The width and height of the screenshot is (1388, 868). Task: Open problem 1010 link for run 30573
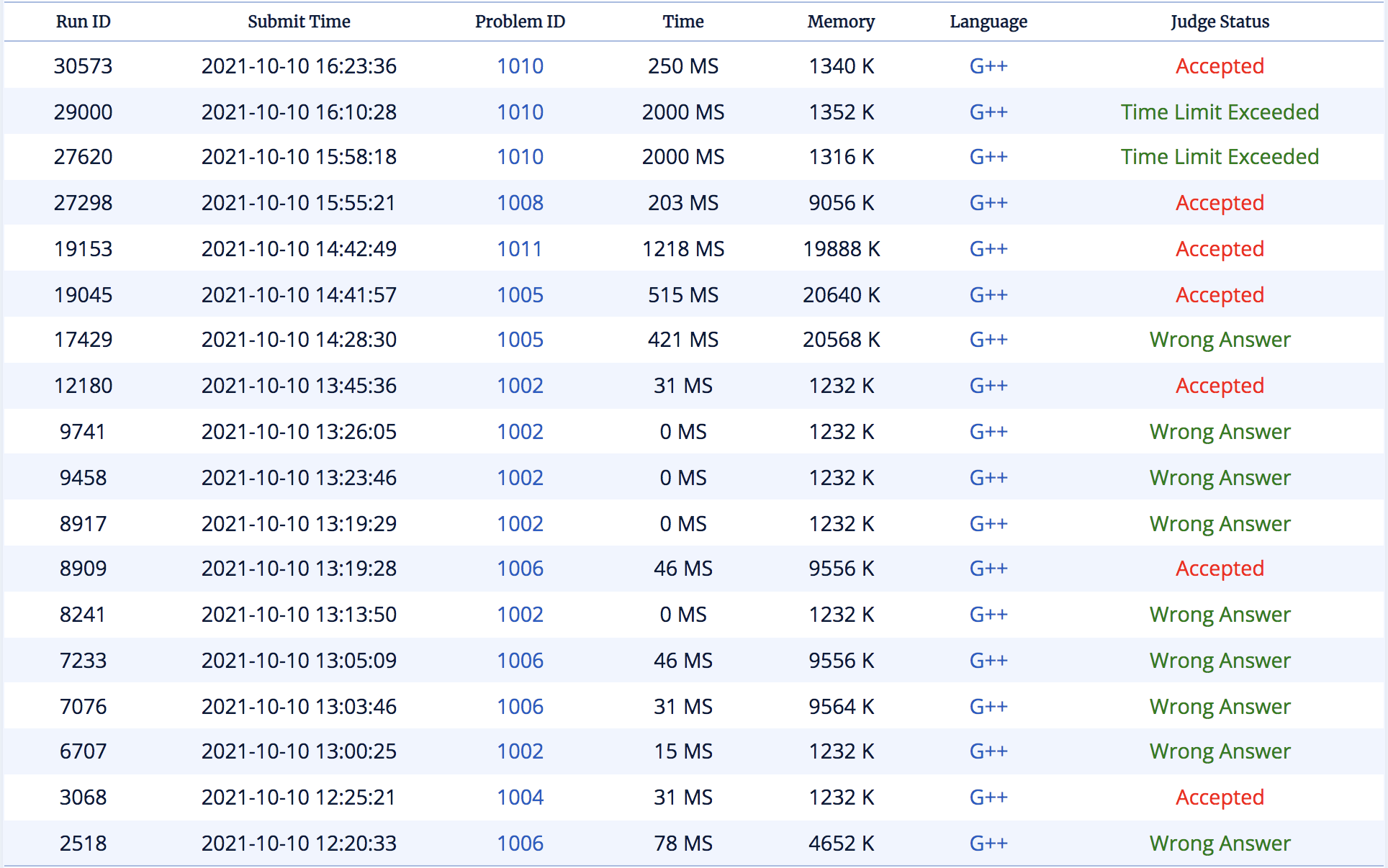tap(520, 66)
